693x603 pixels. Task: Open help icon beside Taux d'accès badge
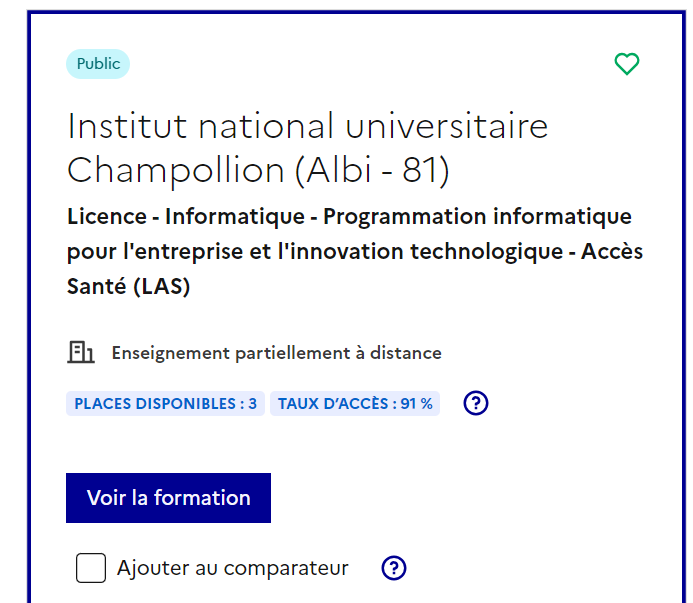477,403
